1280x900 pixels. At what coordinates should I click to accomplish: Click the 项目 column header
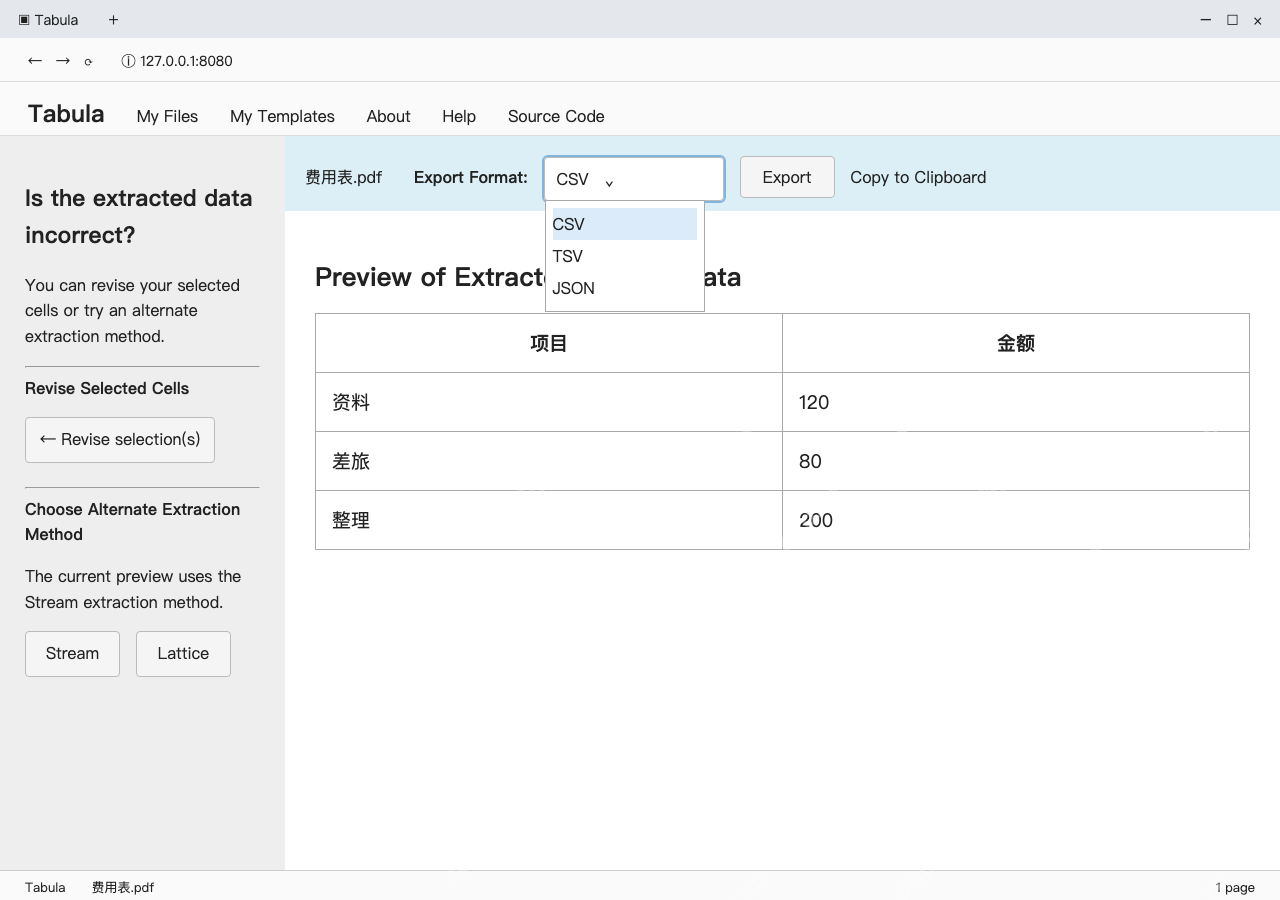point(549,343)
